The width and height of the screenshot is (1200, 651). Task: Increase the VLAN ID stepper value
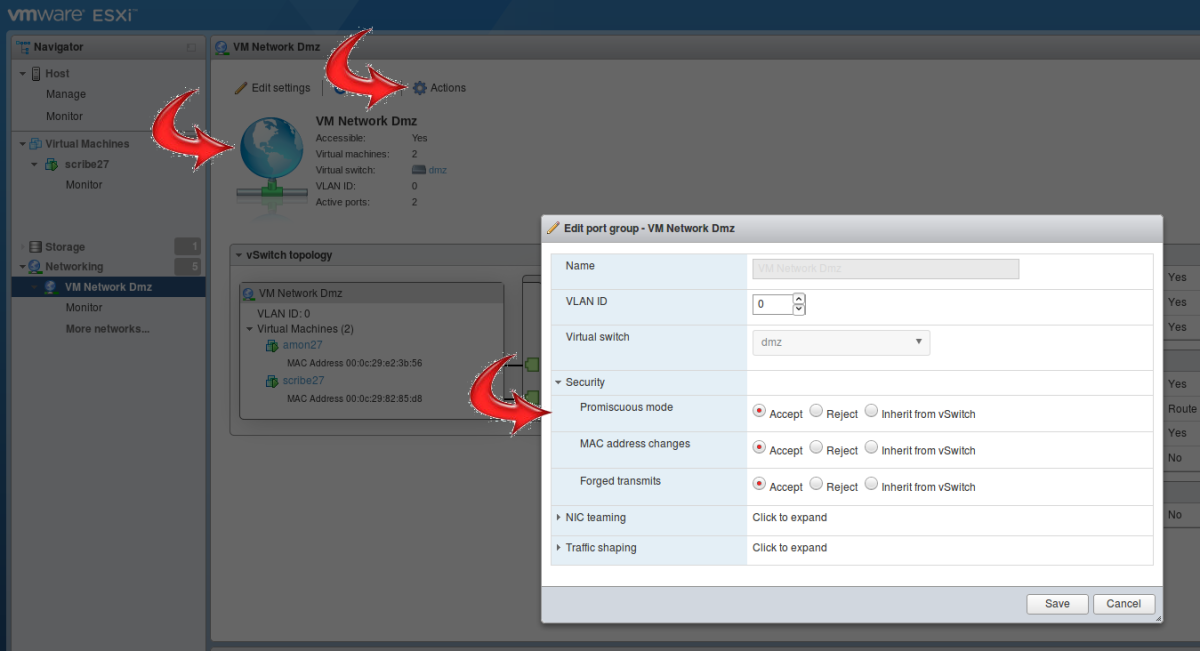[798, 299]
